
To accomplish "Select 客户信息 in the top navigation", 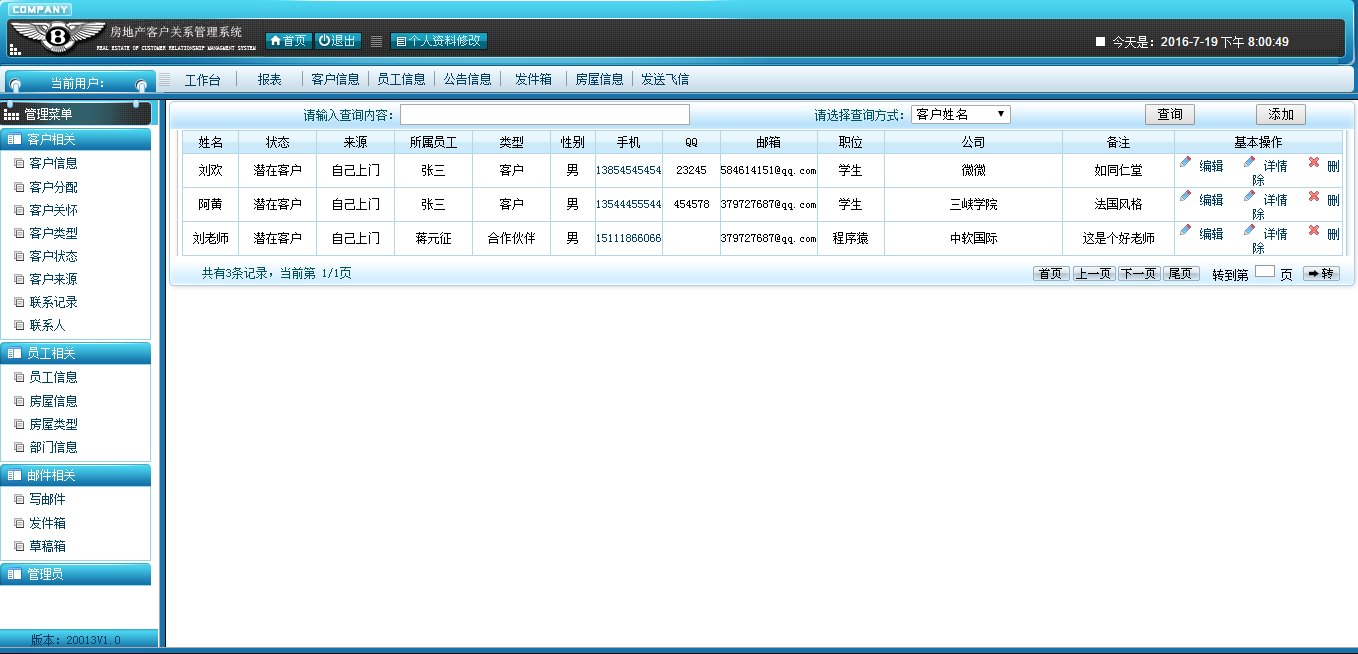I will click(x=335, y=79).
